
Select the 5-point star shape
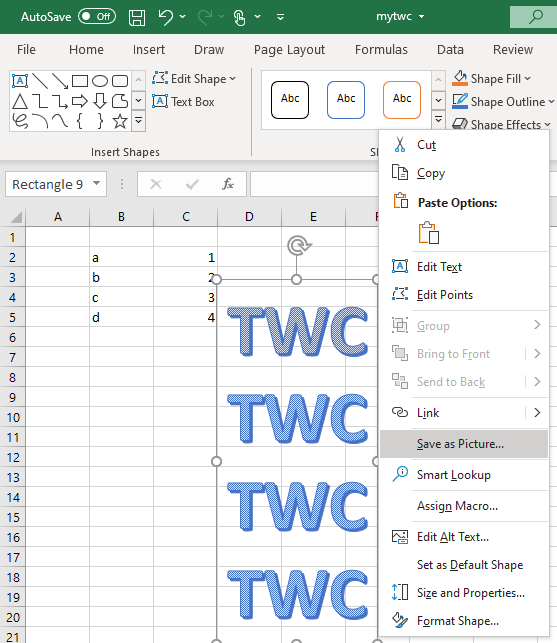(x=120, y=121)
